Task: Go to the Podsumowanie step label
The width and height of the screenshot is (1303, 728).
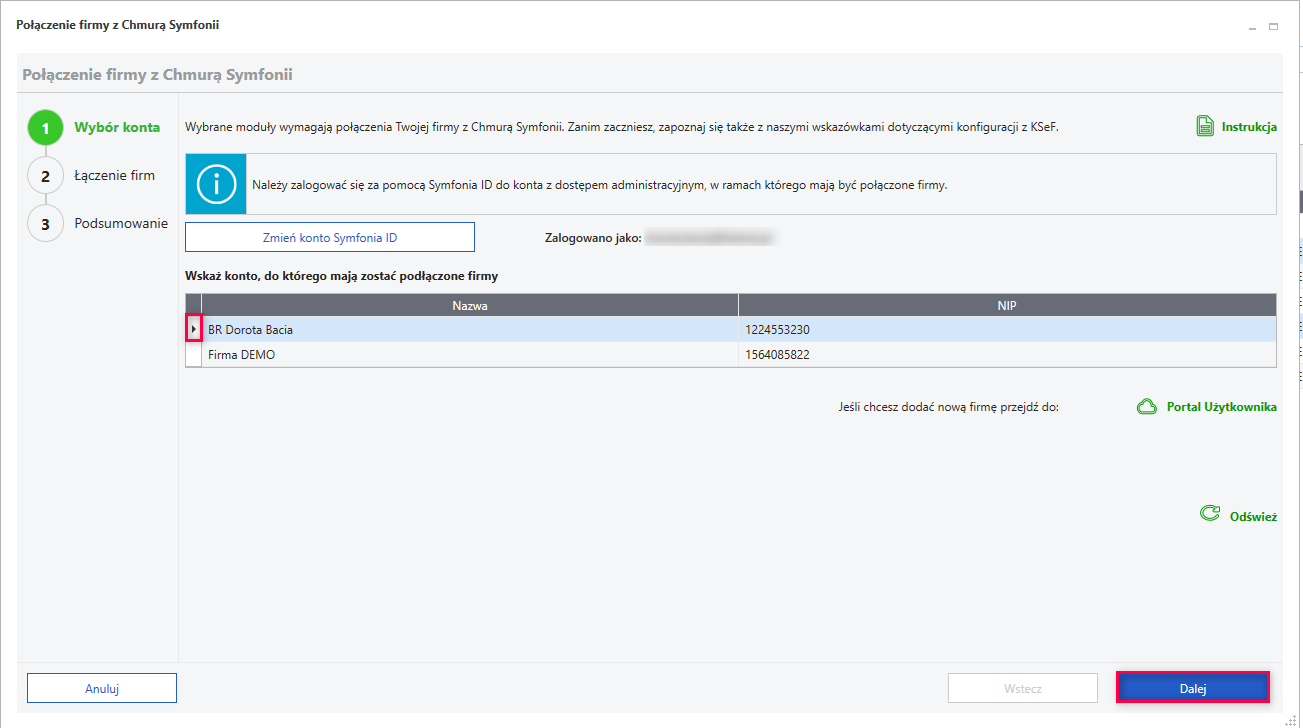Action: point(121,224)
